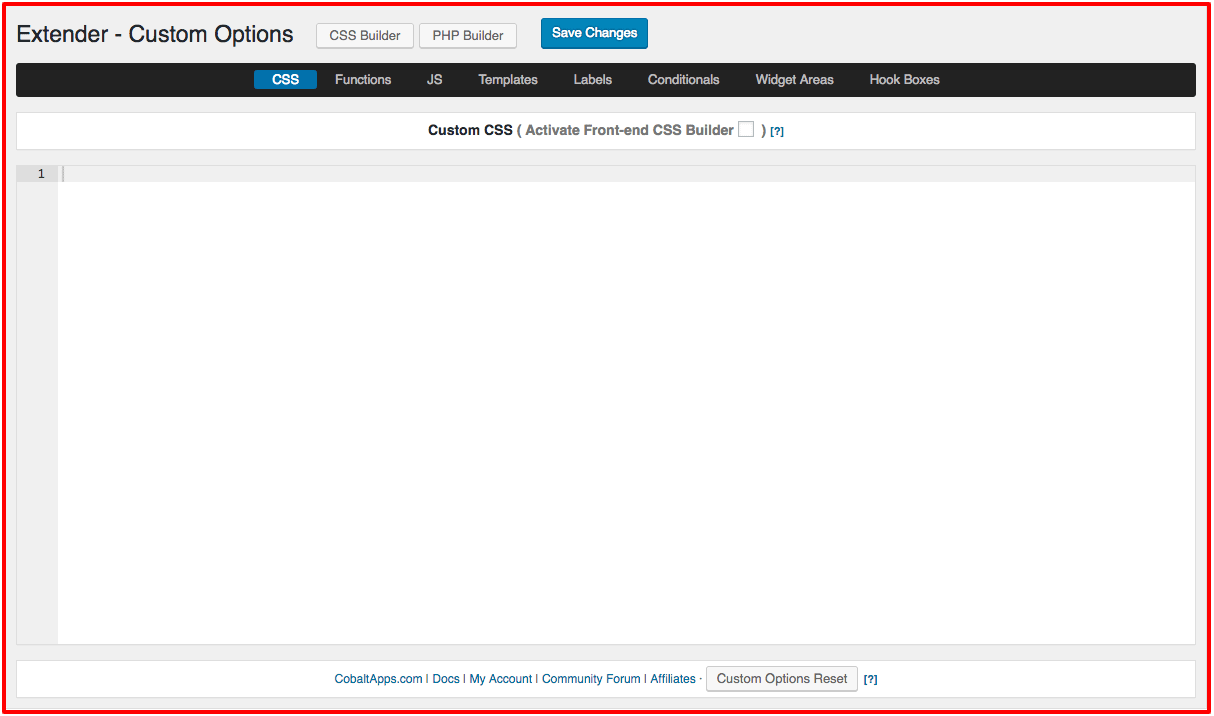Click the Custom CSS help [?] icon
Image resolution: width=1214 pixels, height=716 pixels.
click(777, 131)
